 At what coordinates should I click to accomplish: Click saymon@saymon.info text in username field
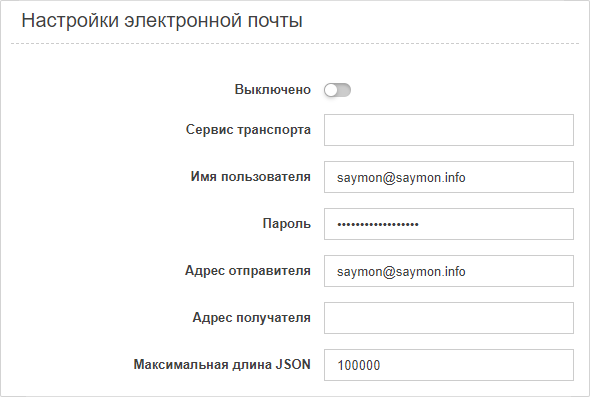click(x=401, y=178)
